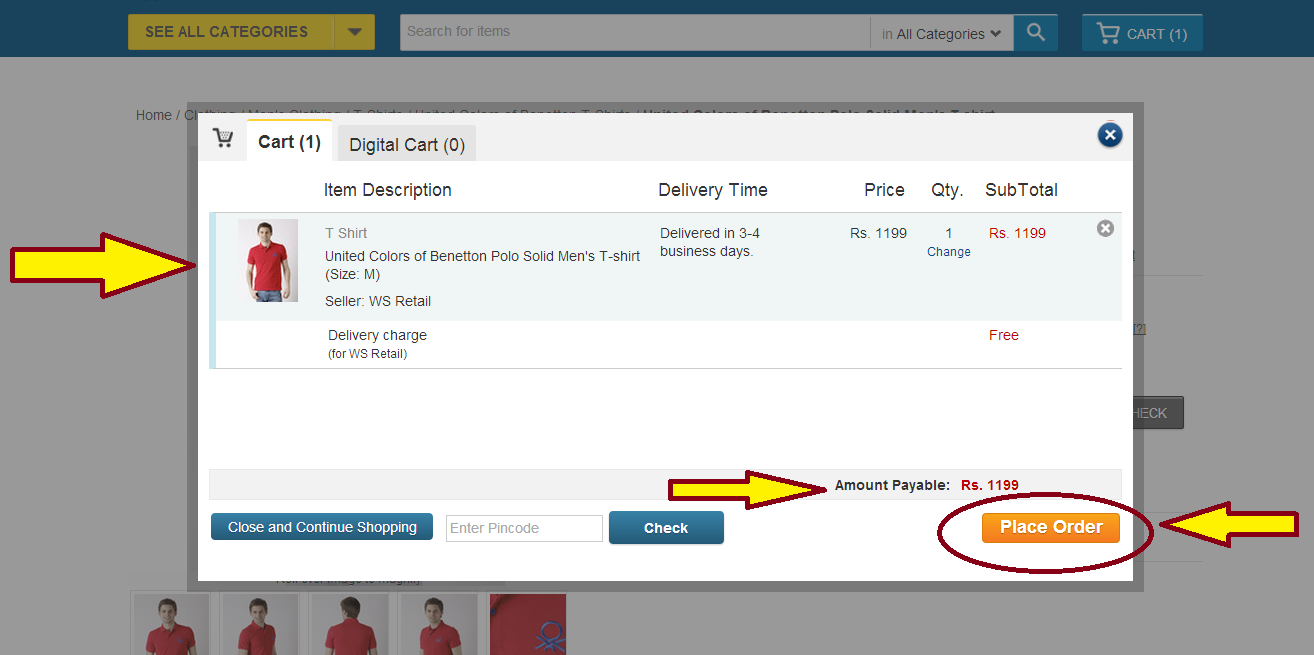
Task: Focus the Enter Pincode field
Action: 524,528
